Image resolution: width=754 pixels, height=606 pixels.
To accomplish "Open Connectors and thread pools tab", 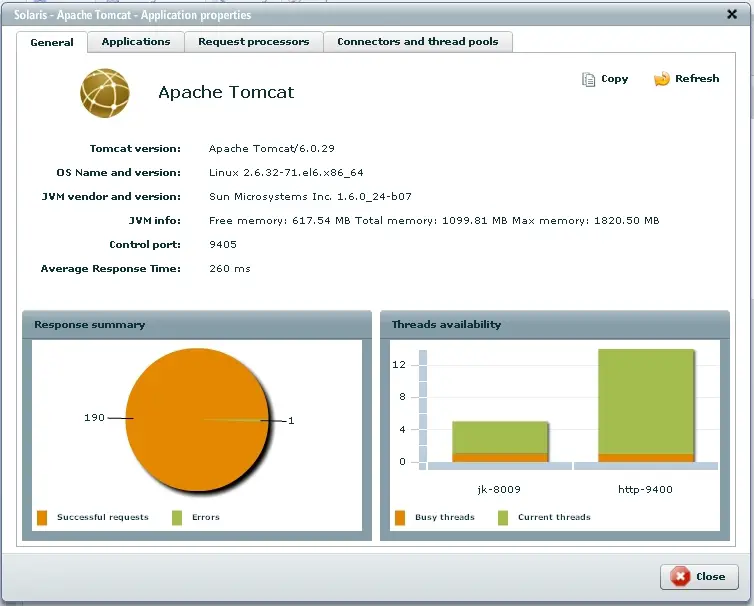I will tap(418, 42).
